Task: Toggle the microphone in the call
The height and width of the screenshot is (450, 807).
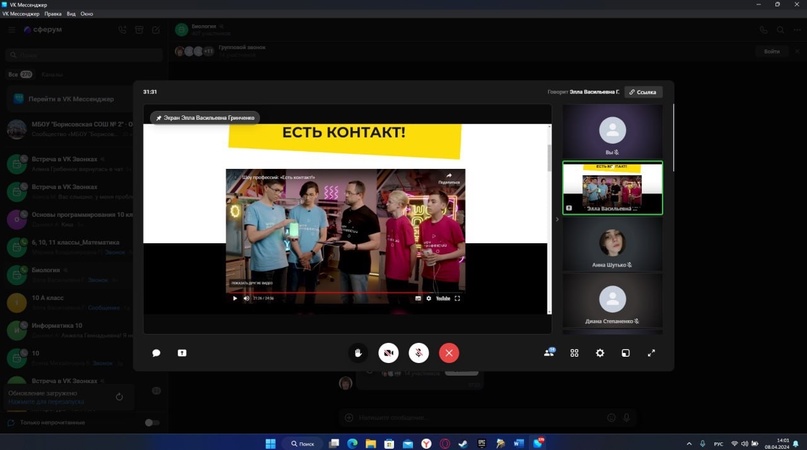Action: tap(419, 353)
